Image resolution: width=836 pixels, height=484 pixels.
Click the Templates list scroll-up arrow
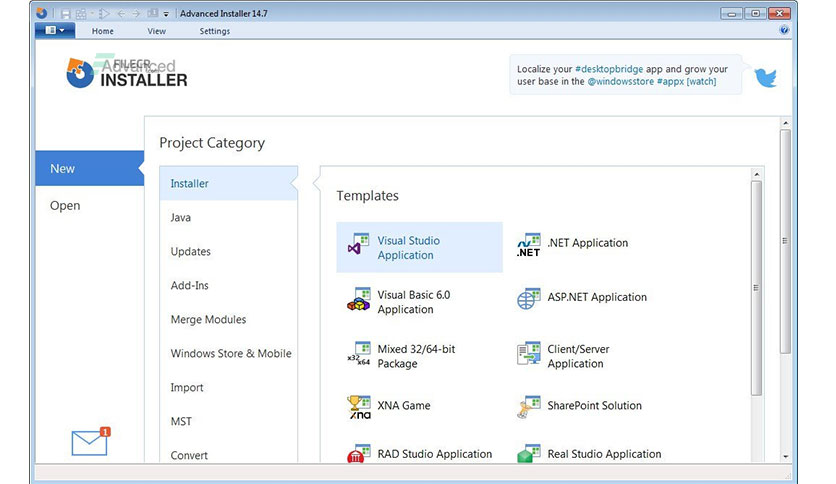757,174
